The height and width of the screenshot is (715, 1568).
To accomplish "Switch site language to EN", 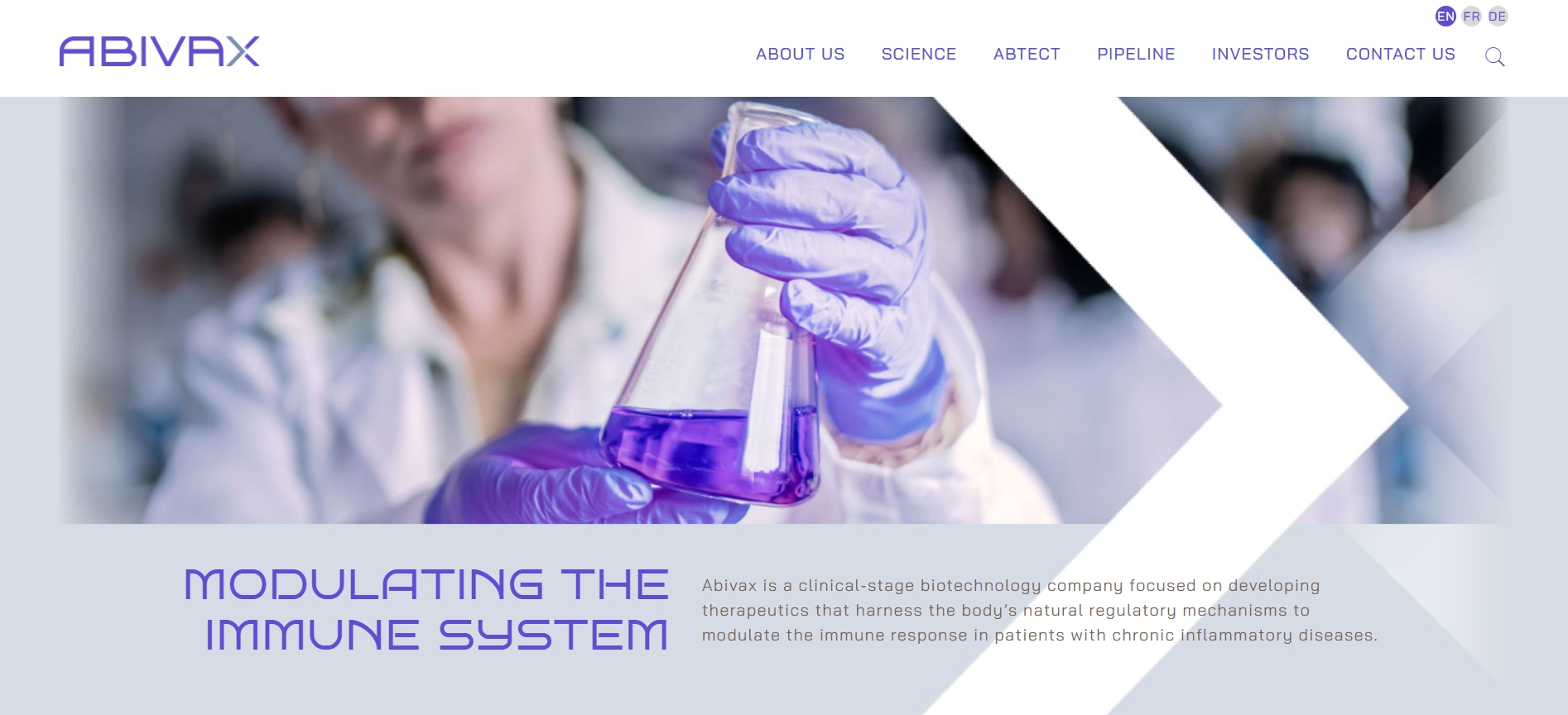I will coord(1445,17).
